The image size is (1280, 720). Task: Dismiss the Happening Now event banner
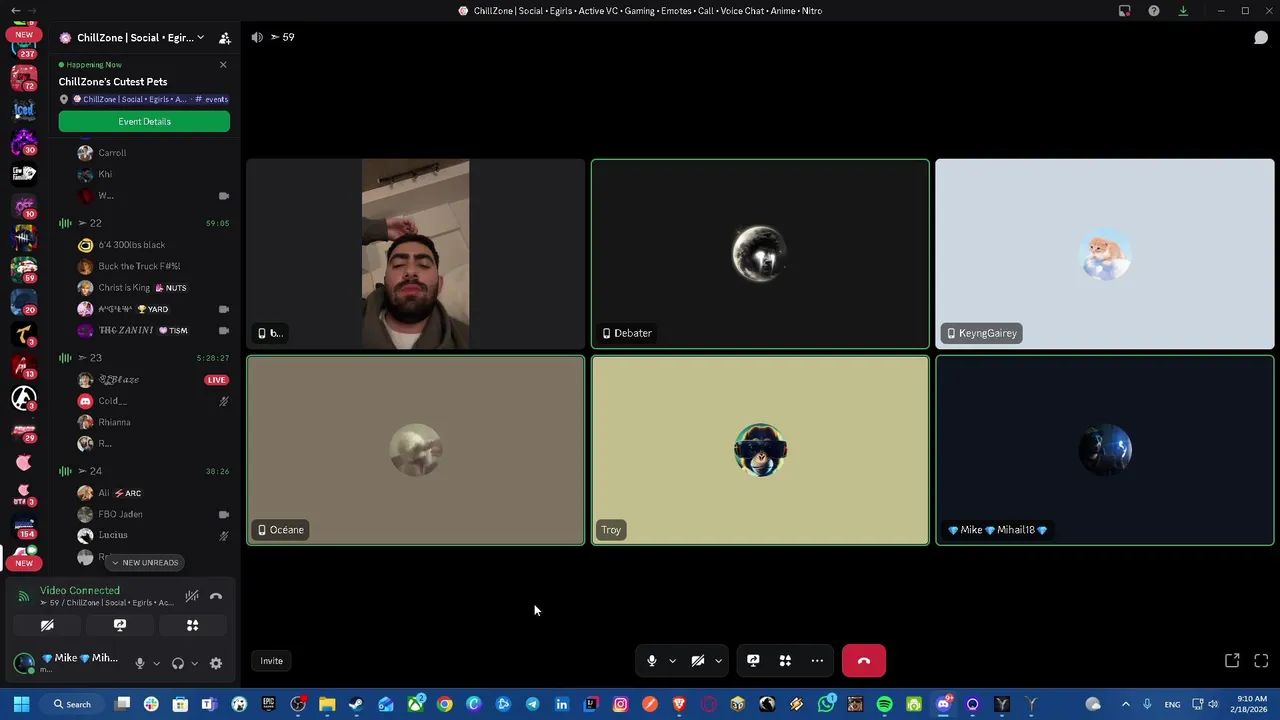[x=223, y=65]
